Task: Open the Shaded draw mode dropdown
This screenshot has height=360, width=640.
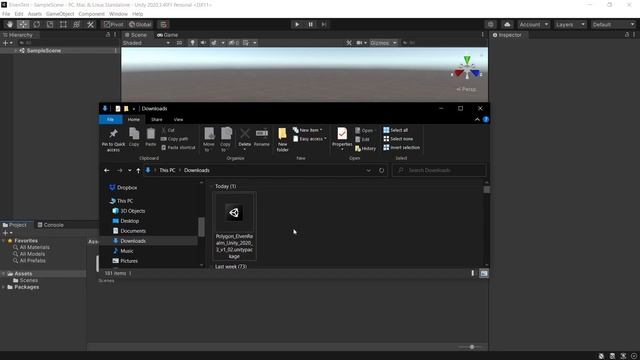Action: (146, 43)
